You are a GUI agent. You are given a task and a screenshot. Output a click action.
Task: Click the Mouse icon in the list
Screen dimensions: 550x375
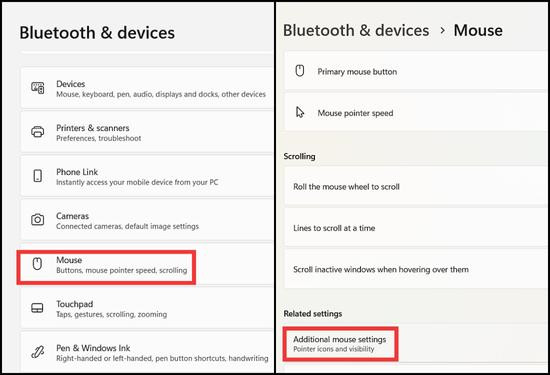click(37, 264)
